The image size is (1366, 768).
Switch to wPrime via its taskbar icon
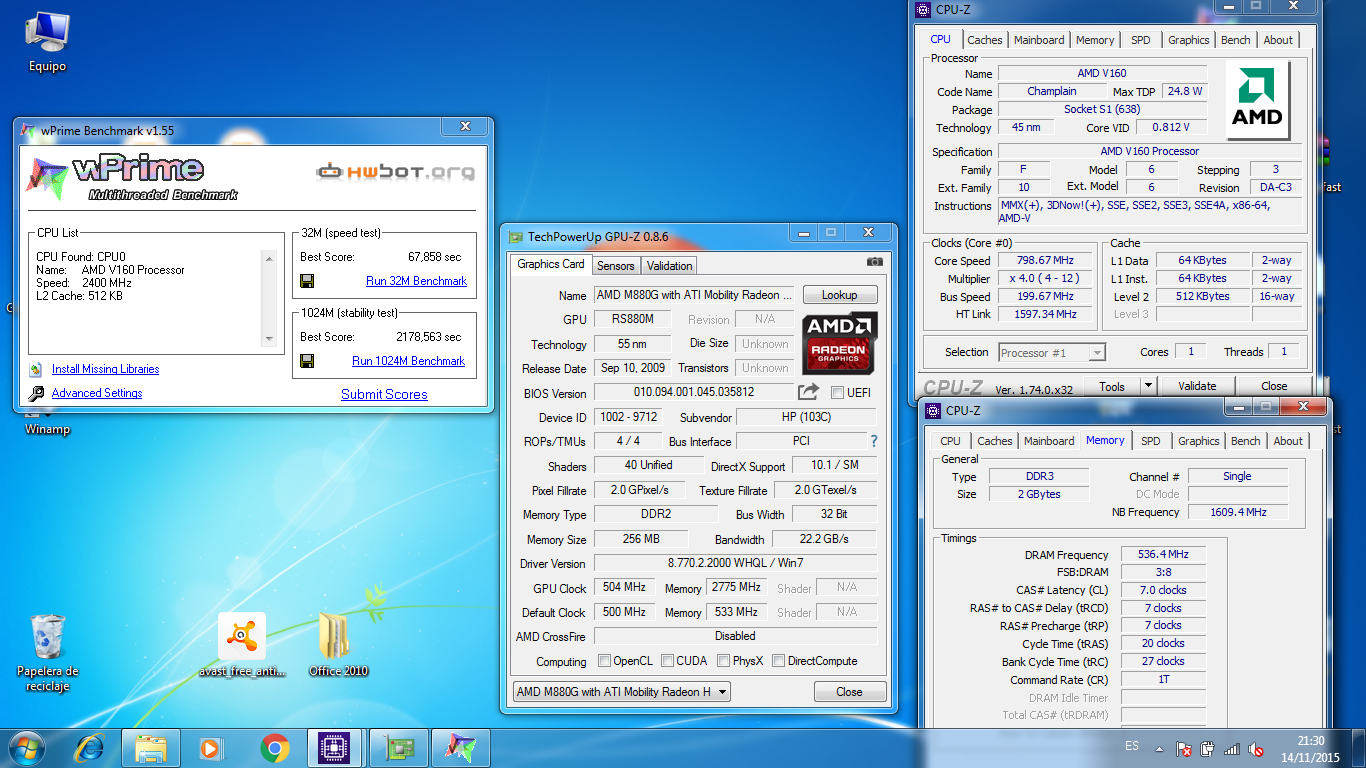pyautogui.click(x=461, y=748)
